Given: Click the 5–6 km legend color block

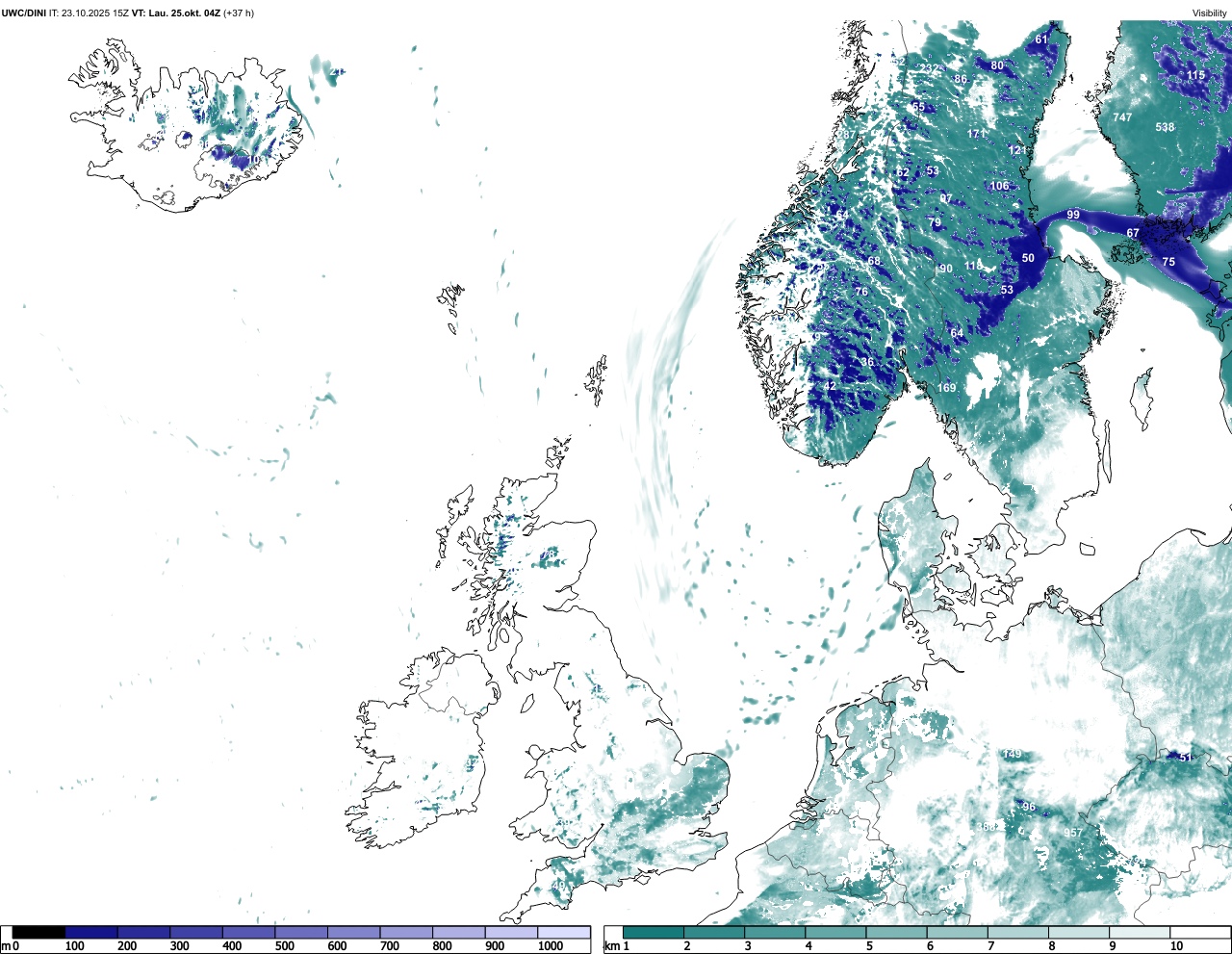Looking at the screenshot, I should tap(896, 932).
